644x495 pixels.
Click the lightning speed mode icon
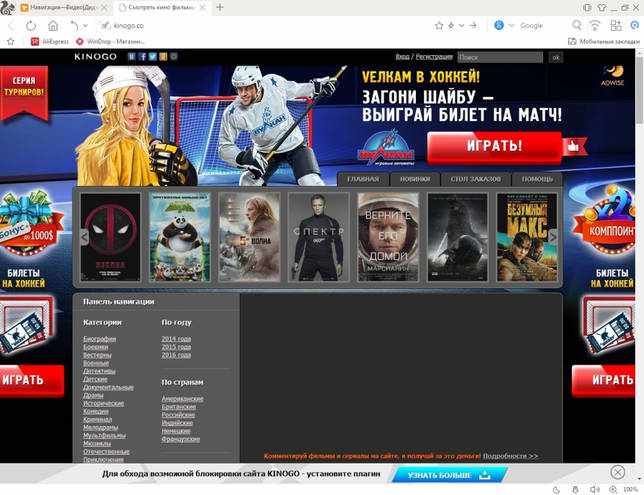(x=451, y=26)
